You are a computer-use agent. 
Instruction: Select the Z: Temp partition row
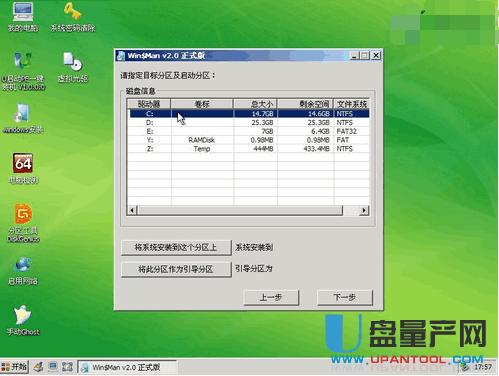pyautogui.click(x=249, y=149)
